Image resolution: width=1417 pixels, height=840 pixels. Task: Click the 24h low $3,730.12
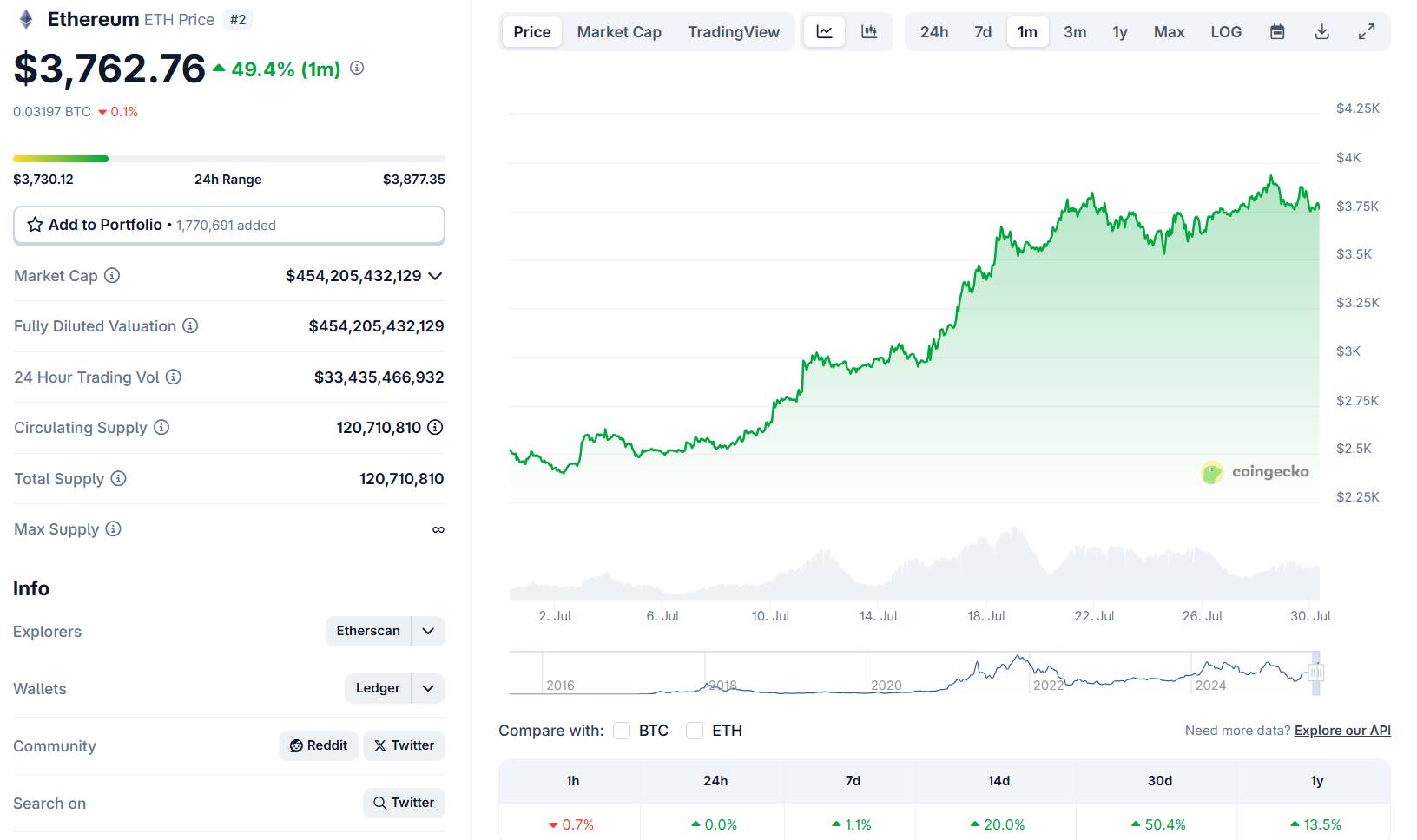point(43,180)
